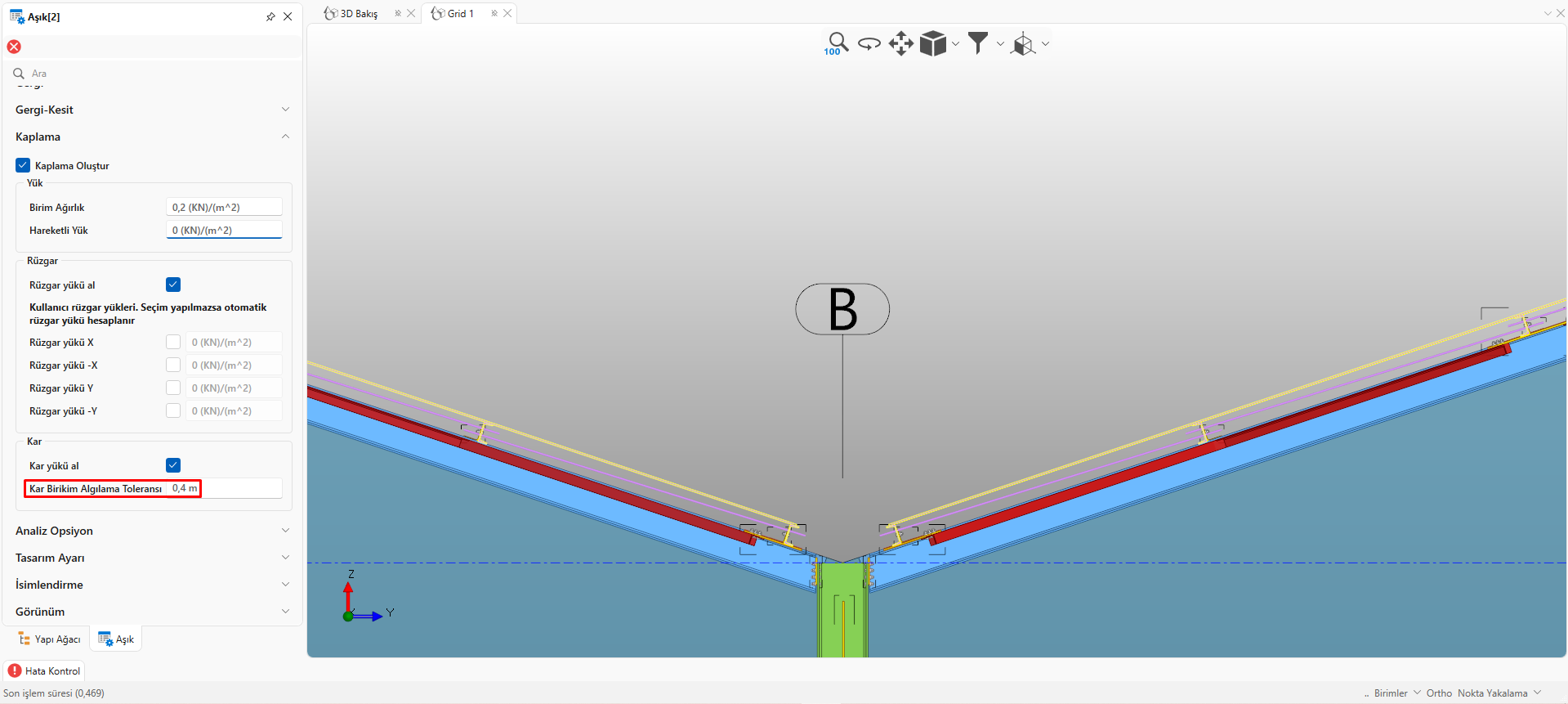Edit Kar Birikim Algılama Toleransı value
Image resolution: width=1568 pixels, height=704 pixels.
225,488
